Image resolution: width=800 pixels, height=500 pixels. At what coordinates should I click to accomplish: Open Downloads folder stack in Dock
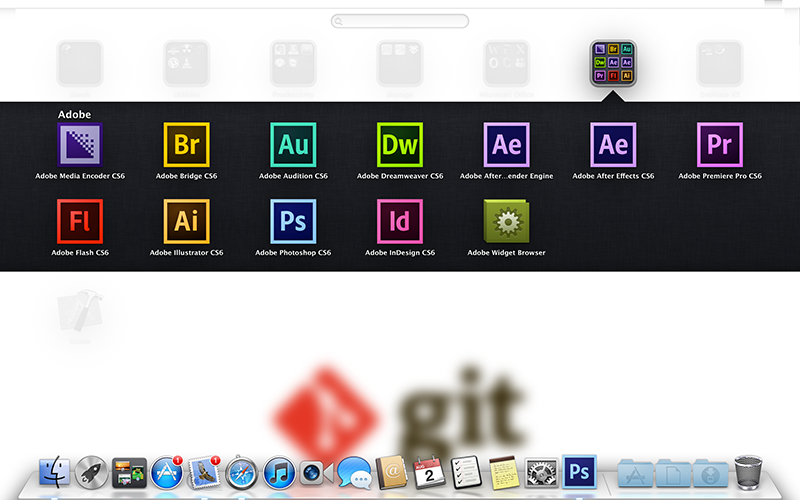[710, 473]
